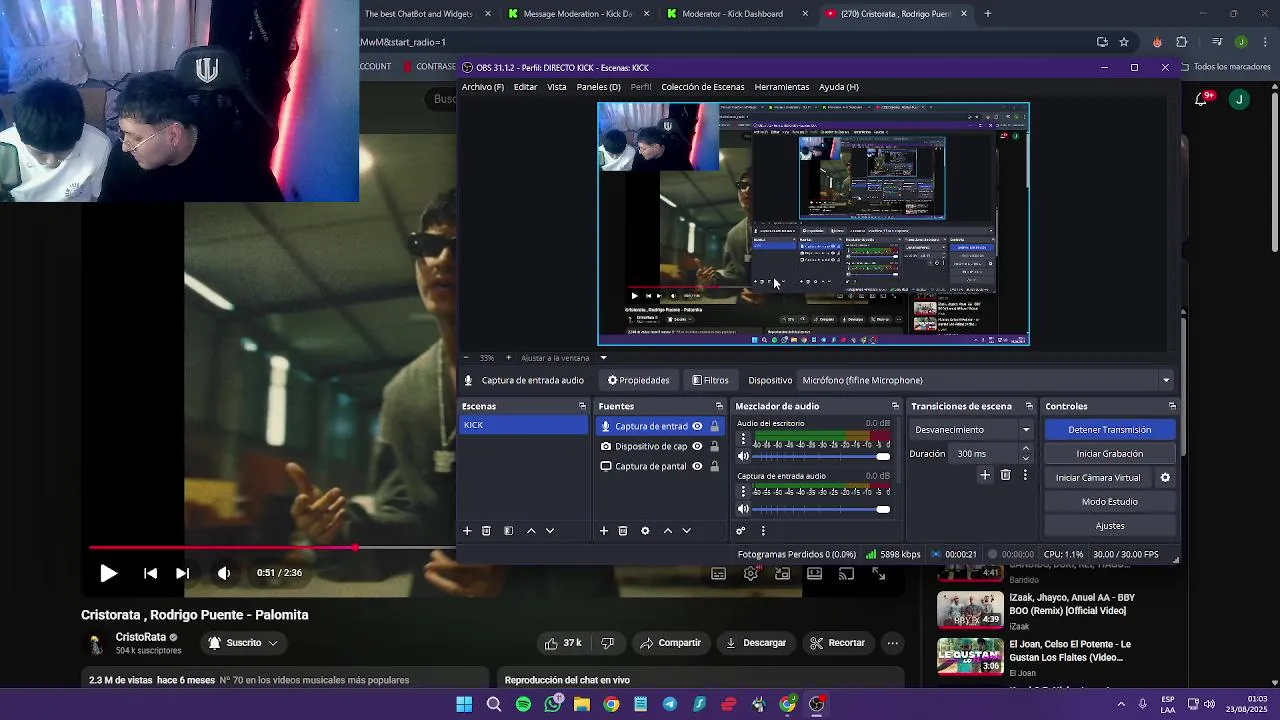Move source up in Fuentes toolbar
This screenshot has width=1280, height=720.
pos(668,531)
